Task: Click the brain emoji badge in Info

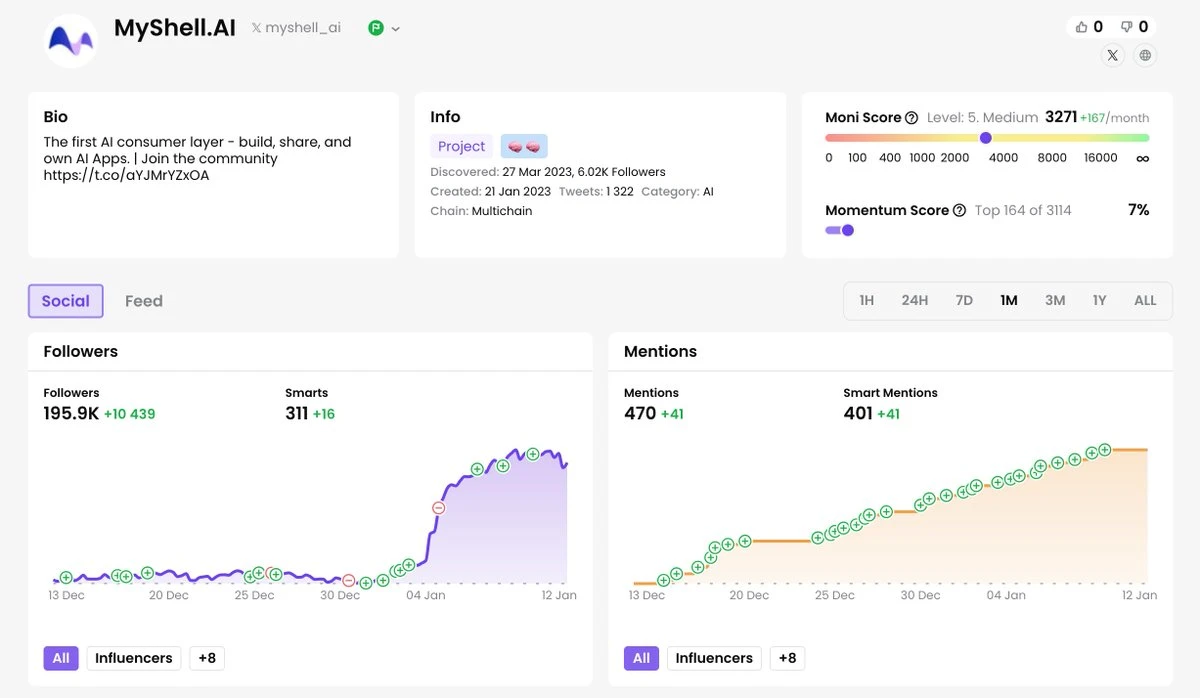Action: 524,146
